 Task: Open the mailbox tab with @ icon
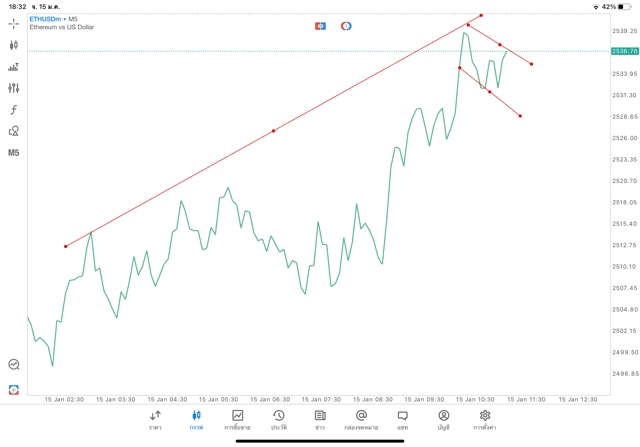pos(360,419)
